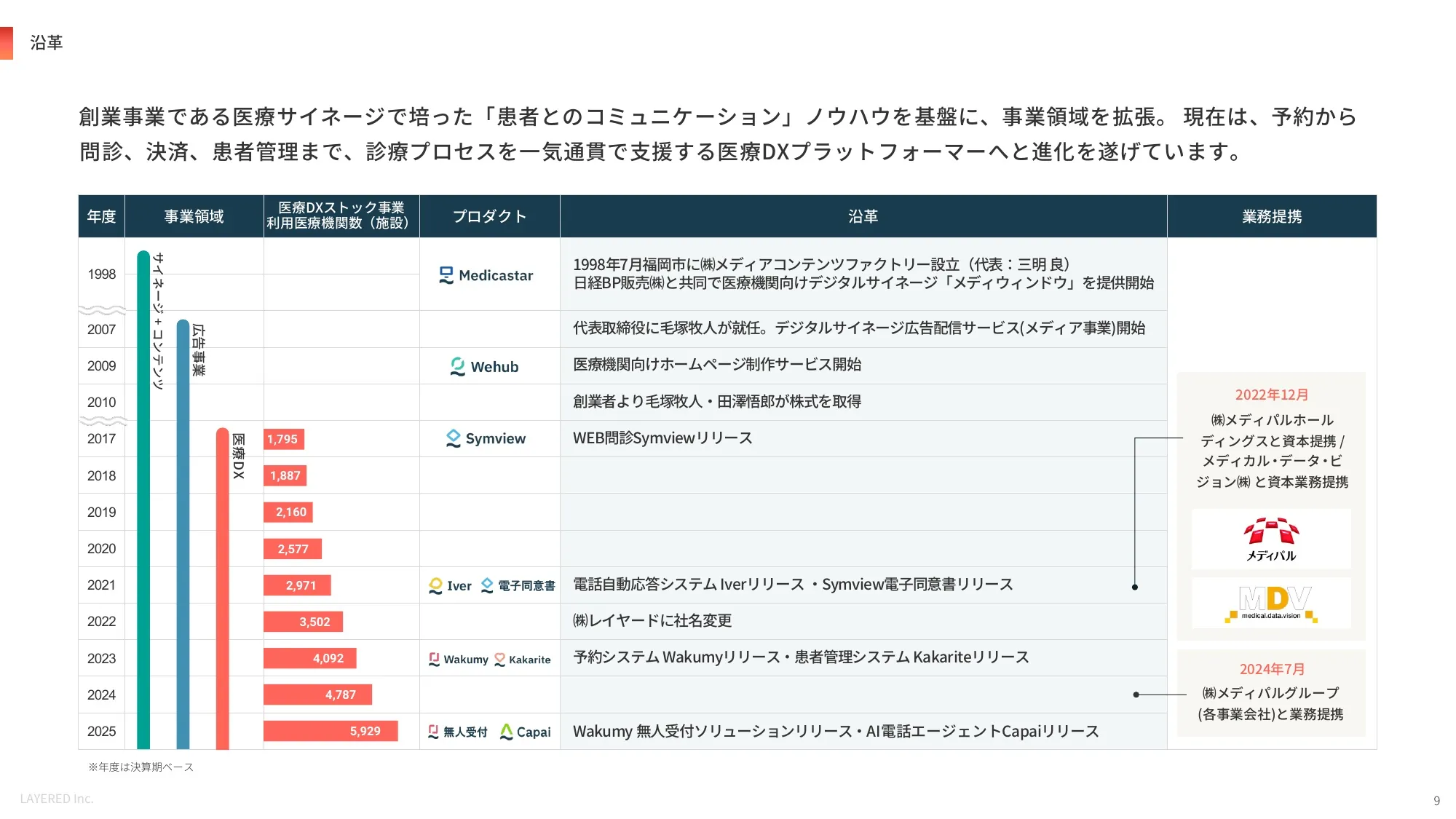Click the Symview product logo
The height and width of the screenshot is (819, 1456).
[x=486, y=438]
